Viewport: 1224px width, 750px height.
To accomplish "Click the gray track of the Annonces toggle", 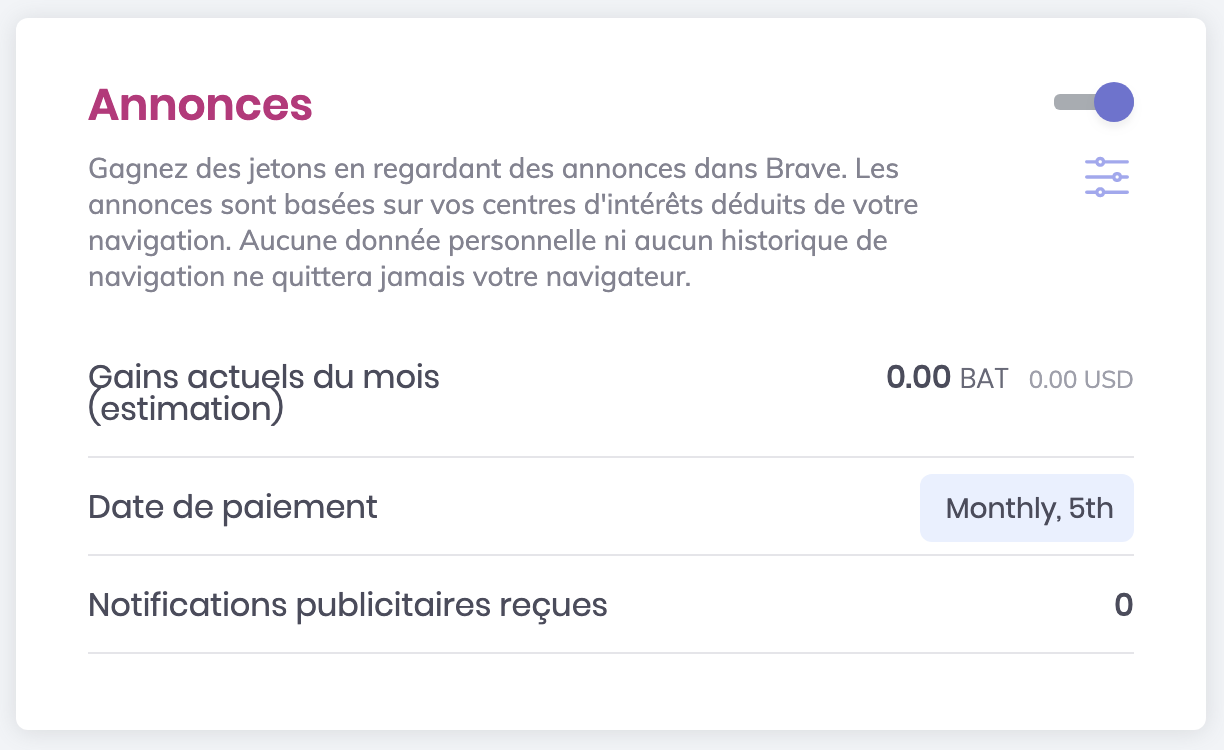I will tap(1070, 102).
